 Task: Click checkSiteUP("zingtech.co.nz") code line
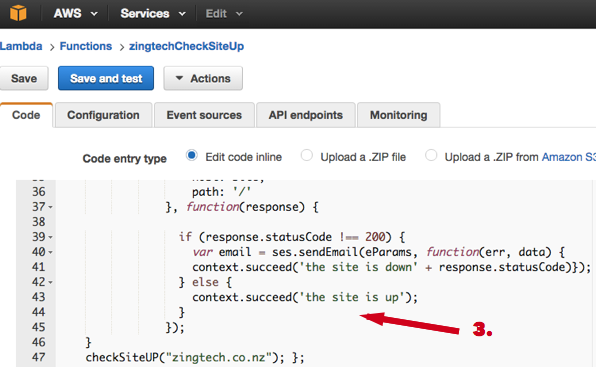click(195, 358)
